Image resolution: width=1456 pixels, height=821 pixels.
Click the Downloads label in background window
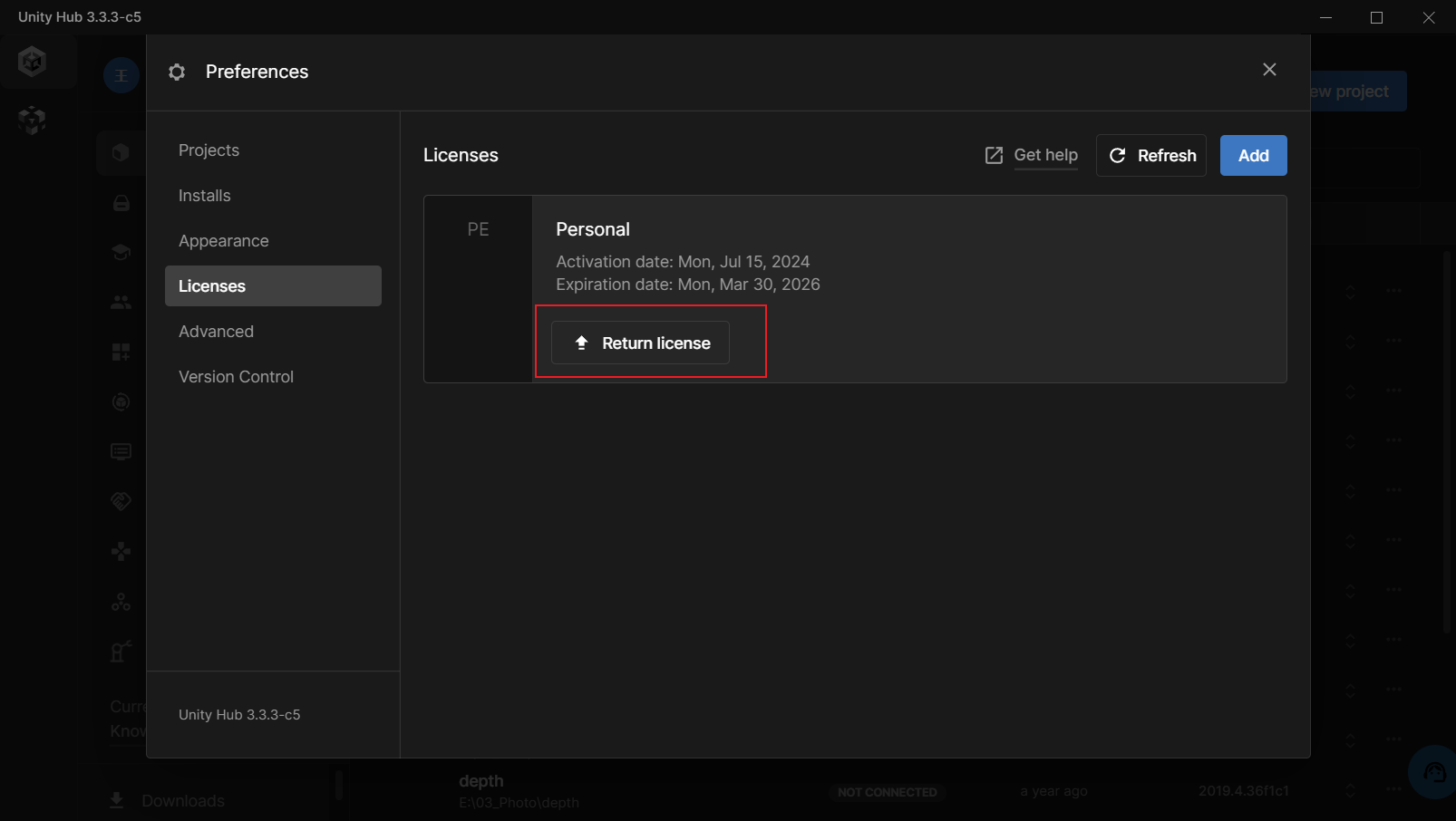[x=182, y=801]
